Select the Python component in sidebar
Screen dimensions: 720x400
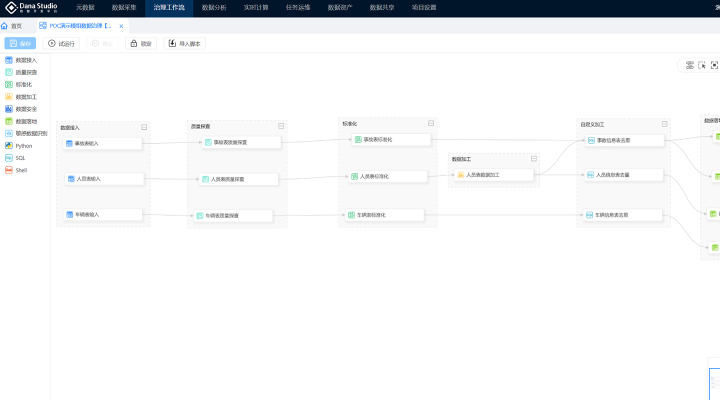[23, 145]
